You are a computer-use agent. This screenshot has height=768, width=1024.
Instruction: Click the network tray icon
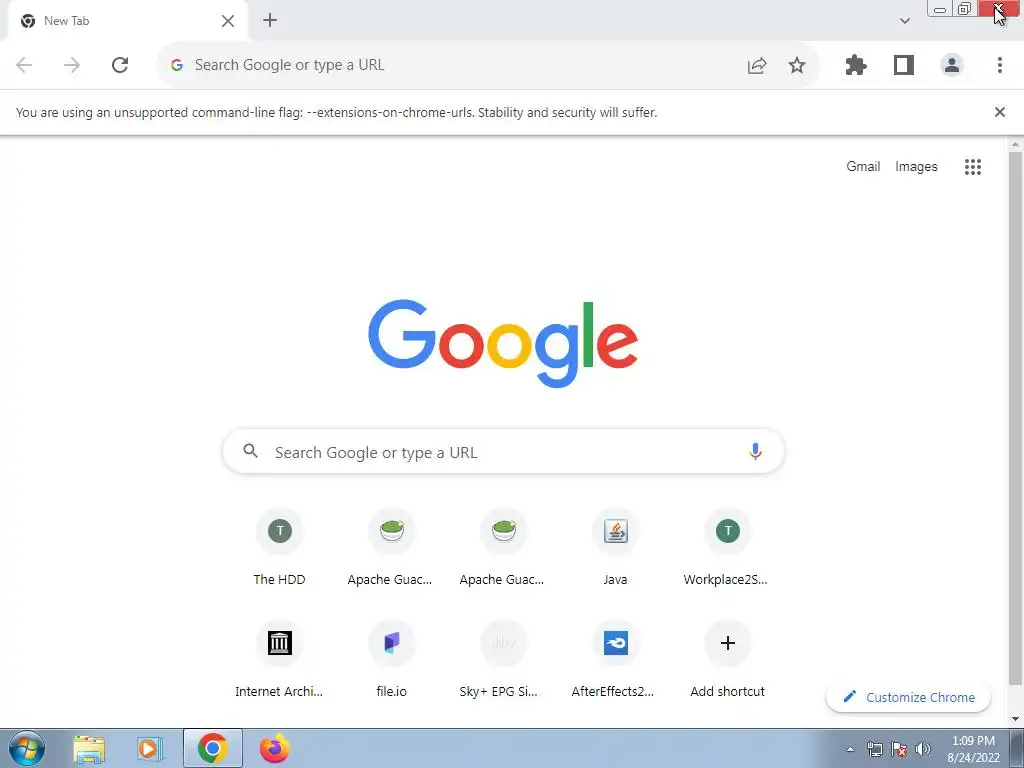pyautogui.click(x=874, y=749)
